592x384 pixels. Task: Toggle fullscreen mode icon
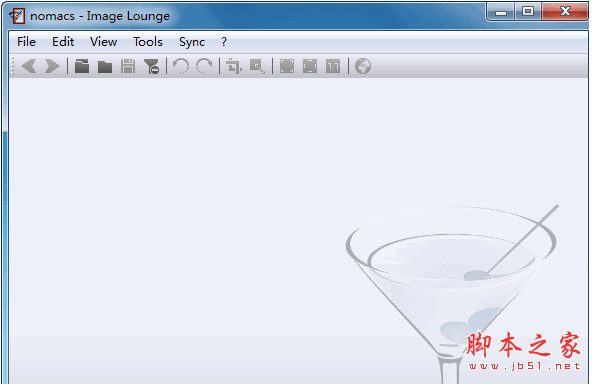pyautogui.click(x=287, y=66)
